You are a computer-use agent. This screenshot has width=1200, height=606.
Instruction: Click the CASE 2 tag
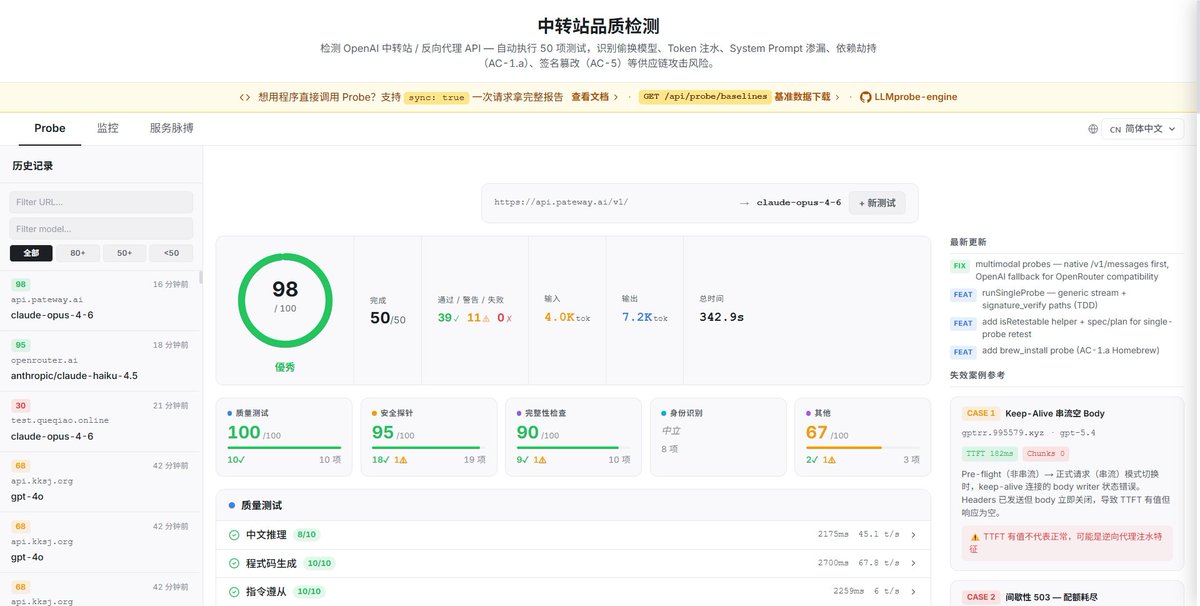click(x=980, y=597)
